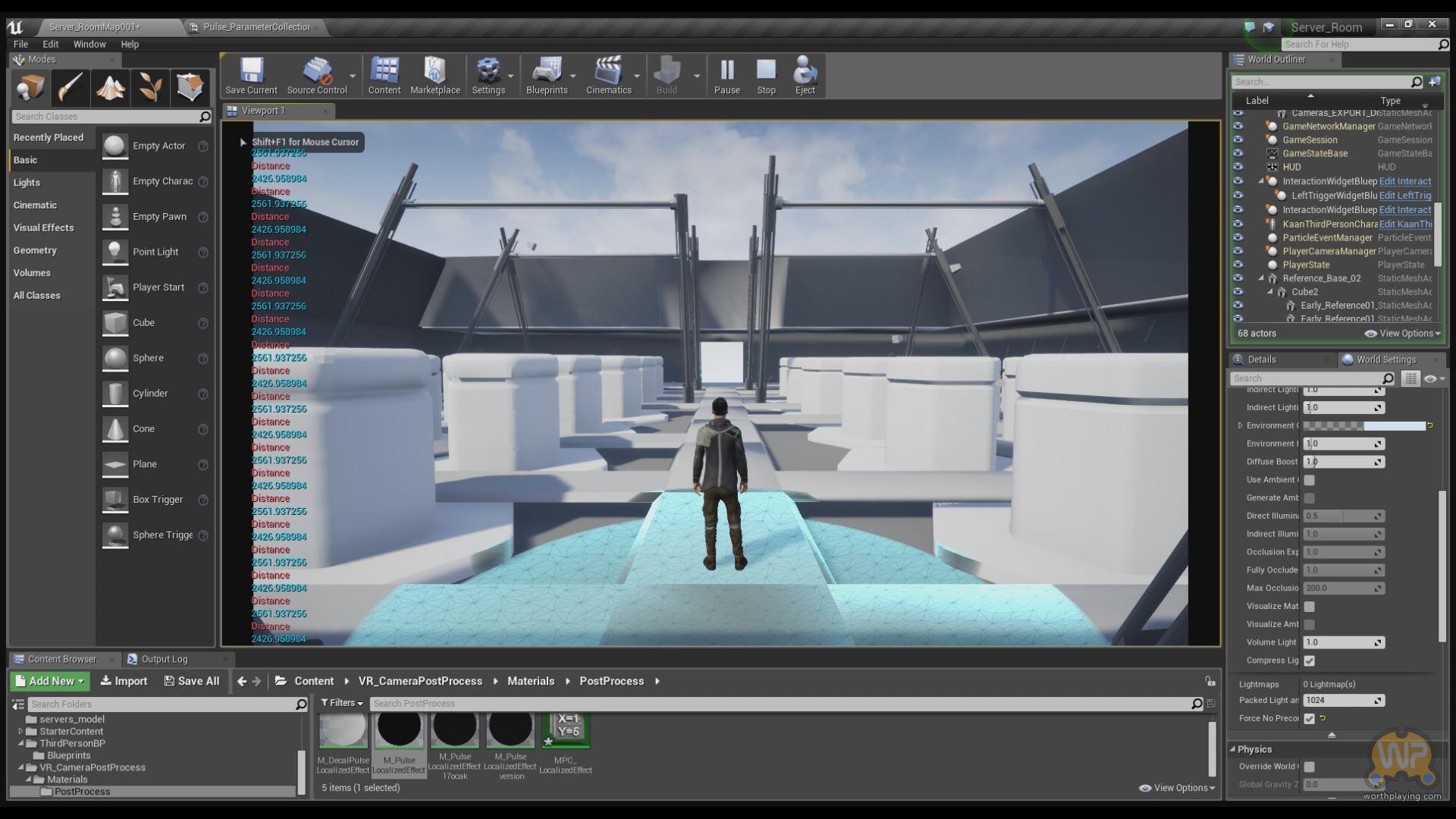Open the Window menu
This screenshot has width=1456, height=819.
tap(89, 44)
